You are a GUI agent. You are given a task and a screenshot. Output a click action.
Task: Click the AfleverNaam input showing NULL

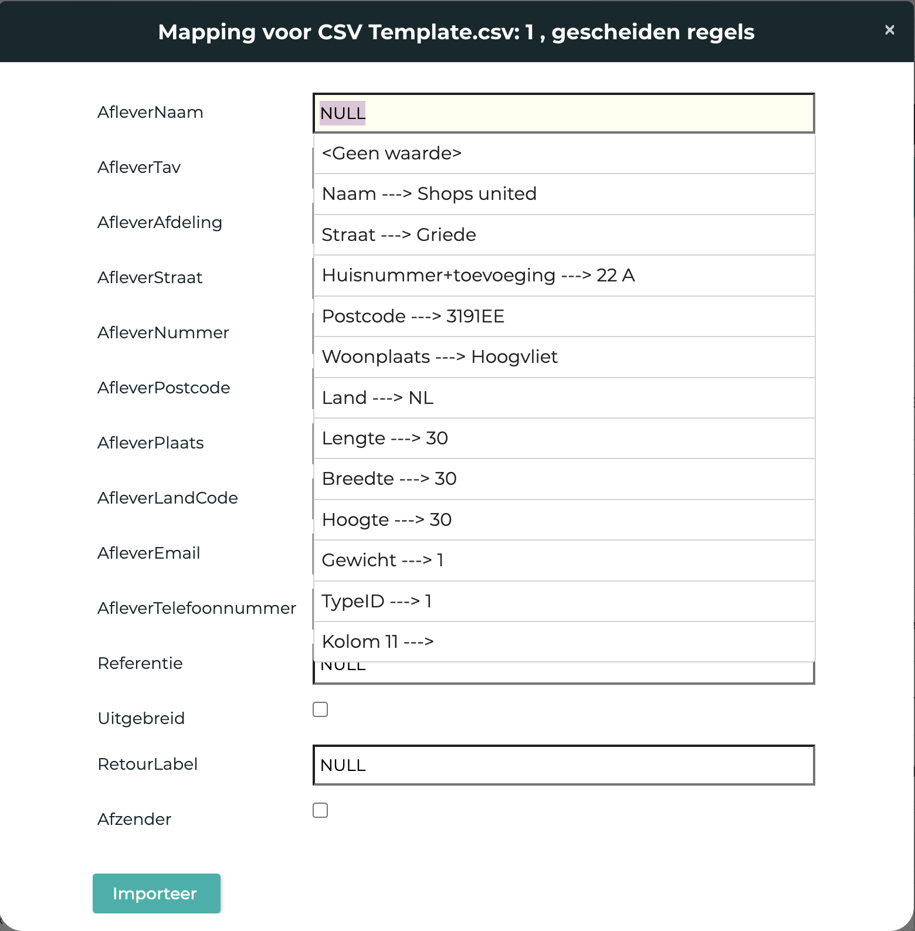tap(564, 112)
